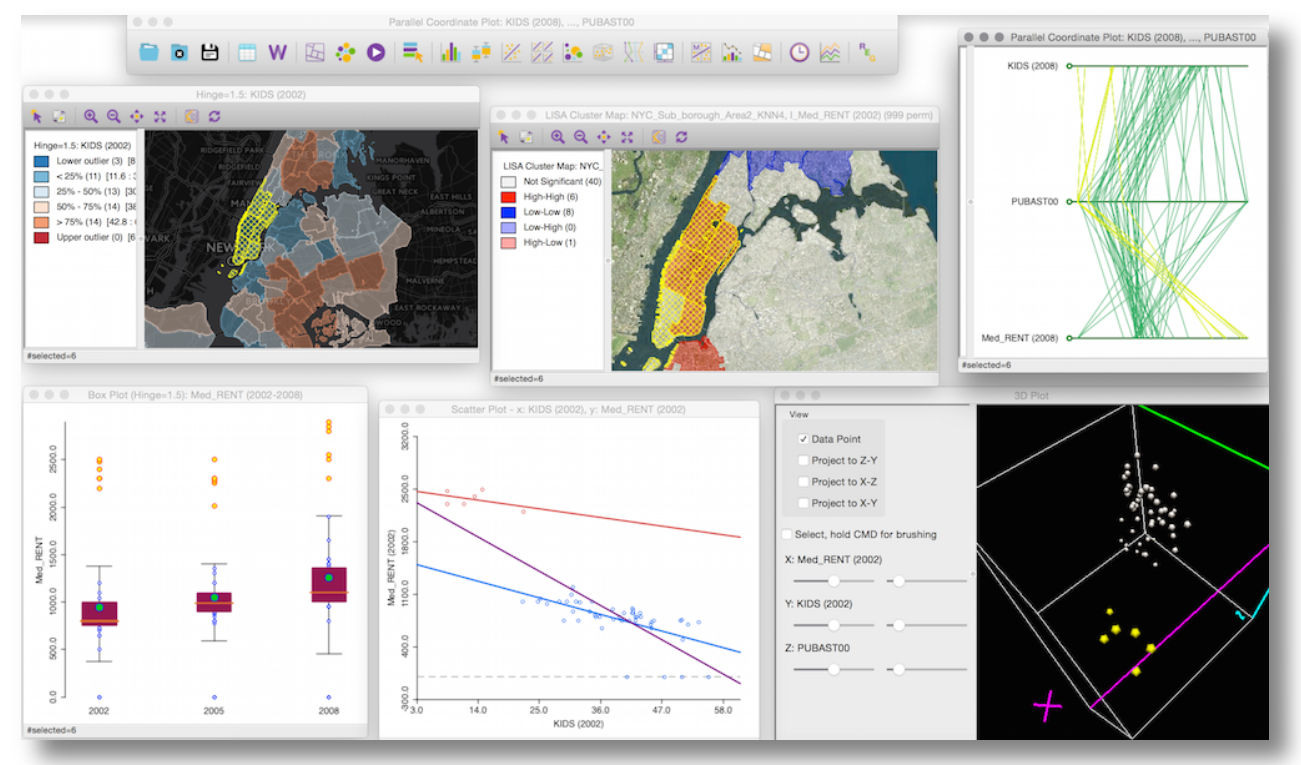Check Select, hold CMD for brushing
The width and height of the screenshot is (1301, 765).
787,534
